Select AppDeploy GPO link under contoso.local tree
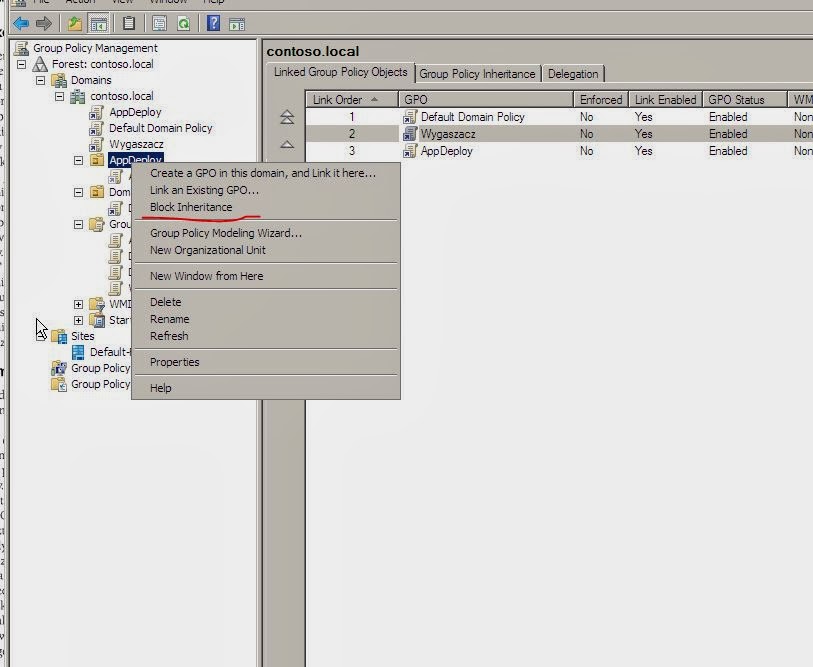Screen dimensions: 813x667 tap(135, 113)
